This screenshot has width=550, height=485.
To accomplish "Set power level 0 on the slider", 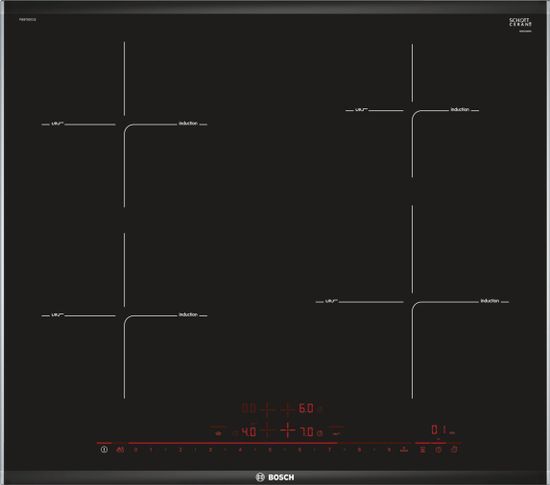I will 136,450.
